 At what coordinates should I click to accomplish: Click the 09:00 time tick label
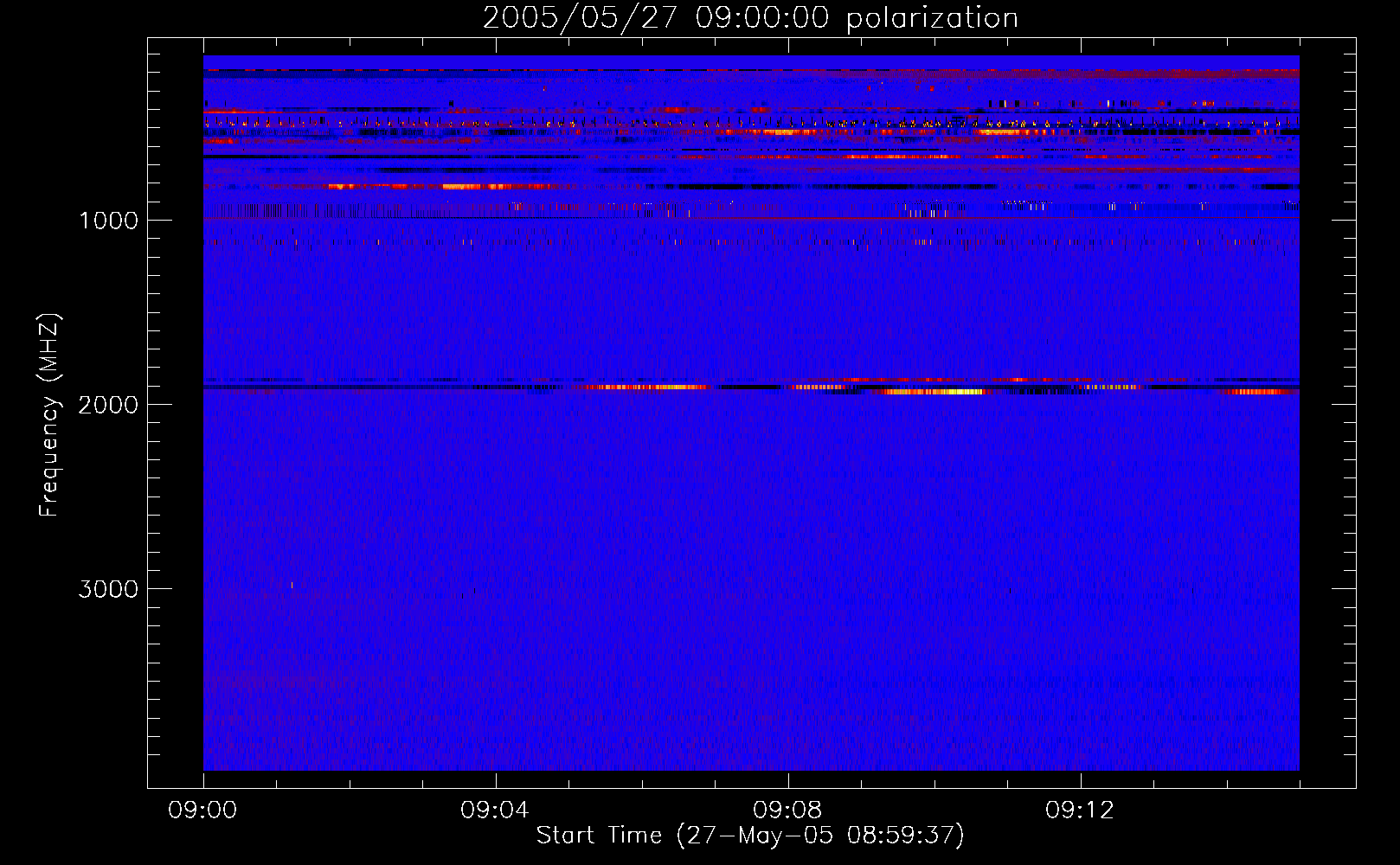[x=202, y=811]
